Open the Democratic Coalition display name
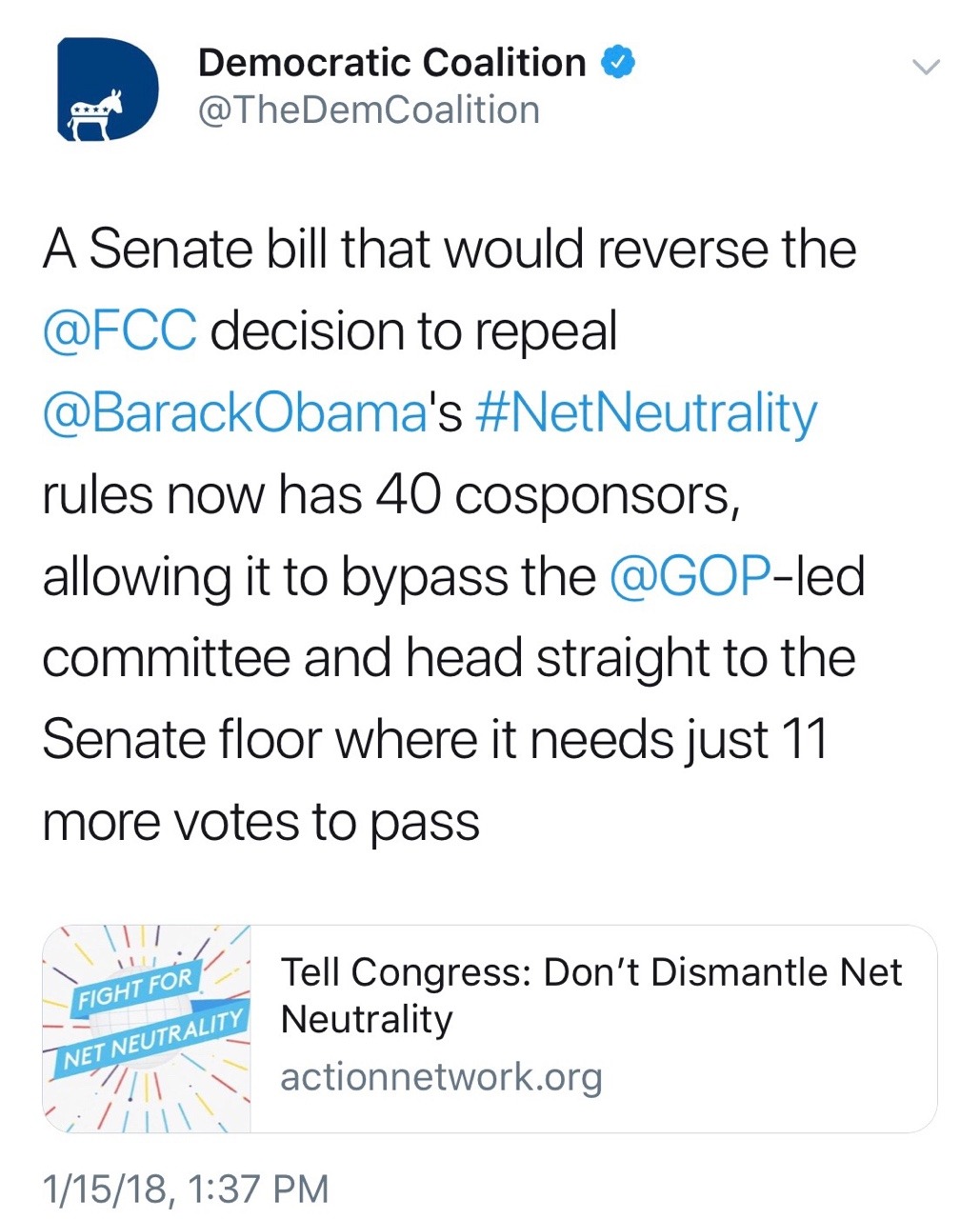Image resolution: width=980 pixels, height=1219 pixels. pos(391,63)
